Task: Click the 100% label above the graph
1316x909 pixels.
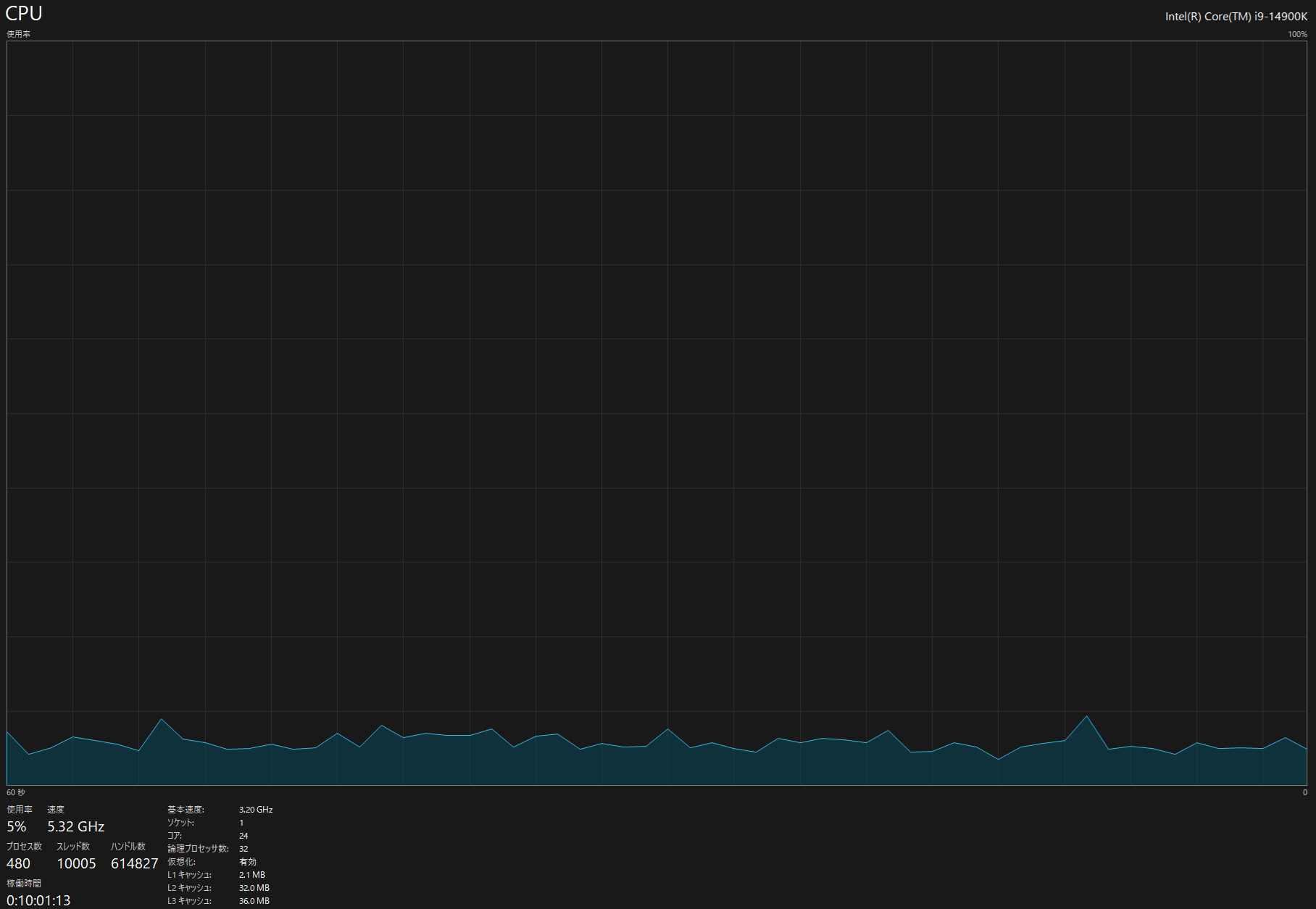Action: 1297,34
